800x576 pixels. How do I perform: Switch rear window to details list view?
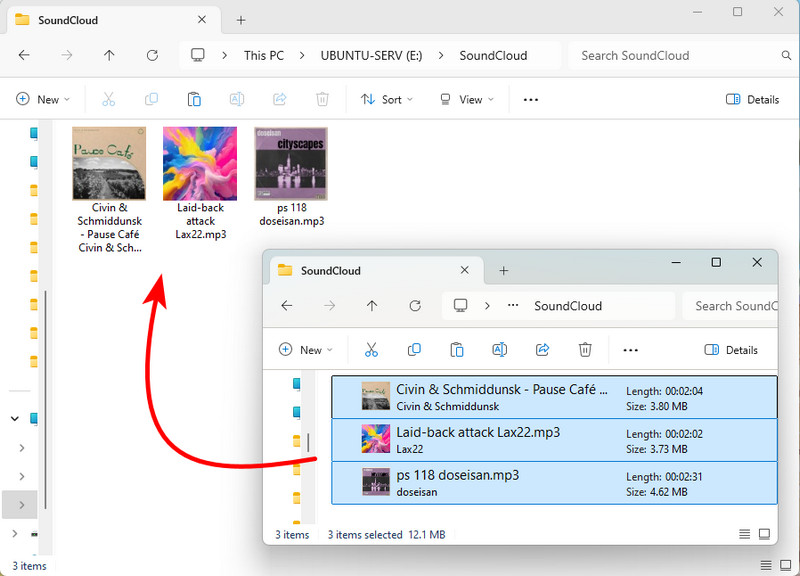[766, 565]
